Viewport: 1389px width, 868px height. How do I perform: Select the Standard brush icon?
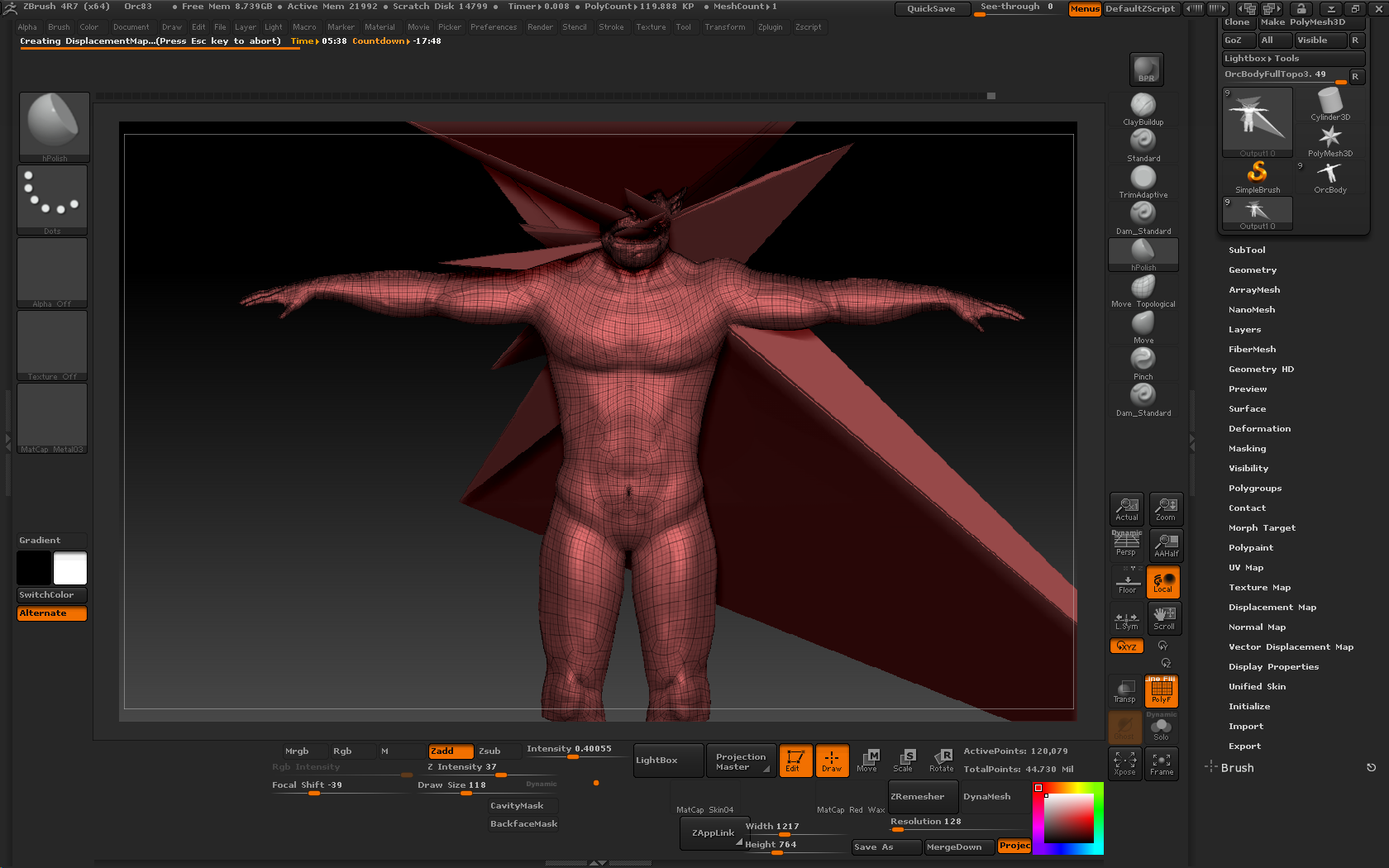(x=1143, y=145)
